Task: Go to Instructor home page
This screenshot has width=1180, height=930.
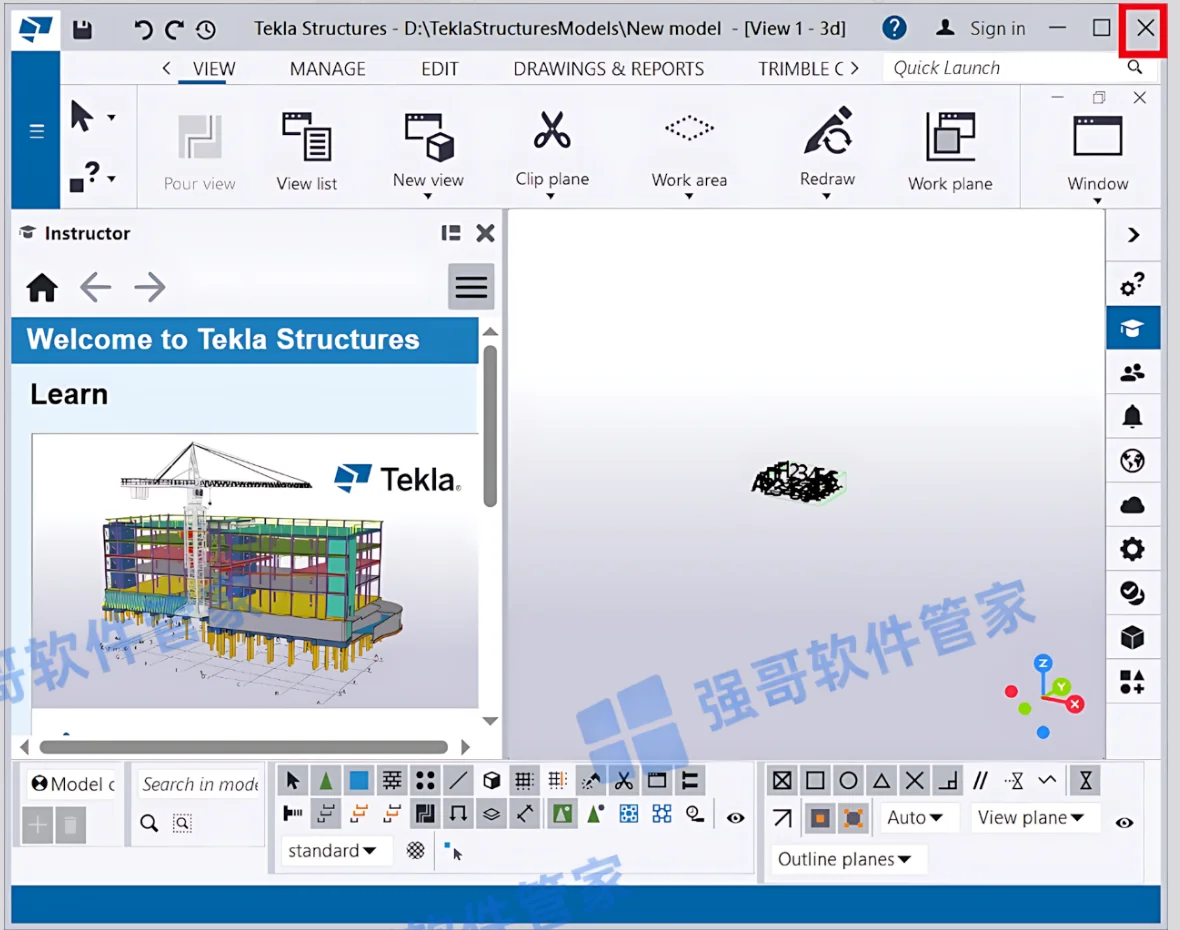Action: (x=42, y=287)
